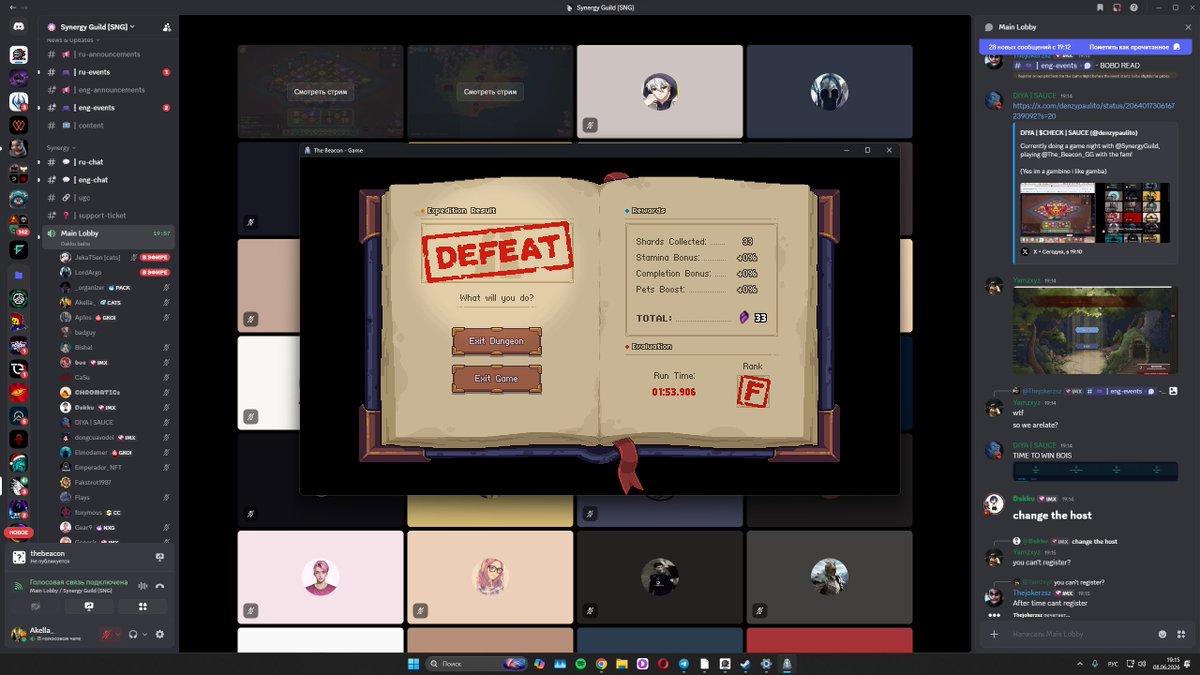
Task: Open user settings gear icon
Action: coord(159,634)
